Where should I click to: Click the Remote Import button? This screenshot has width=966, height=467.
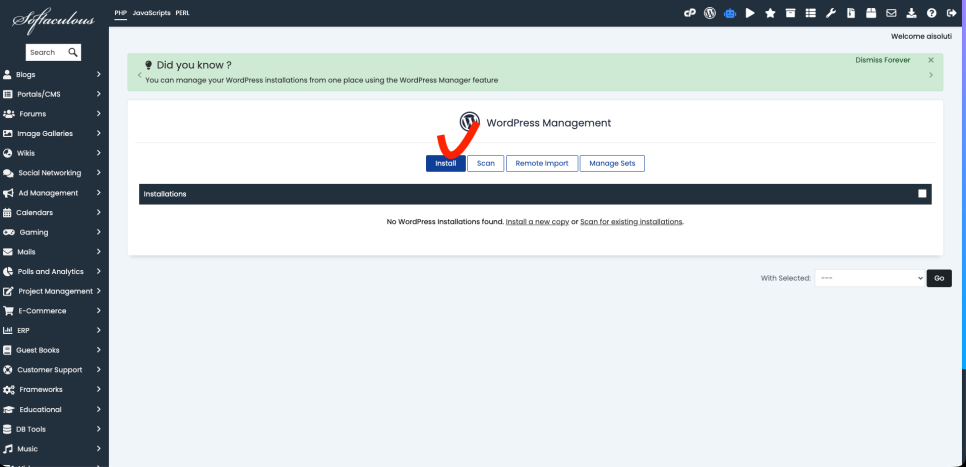(542, 163)
